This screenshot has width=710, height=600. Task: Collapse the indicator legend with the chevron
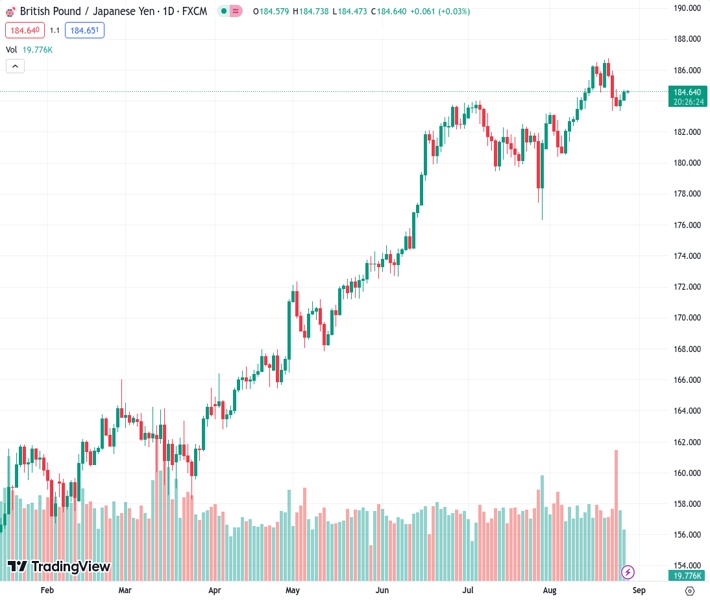(15, 66)
